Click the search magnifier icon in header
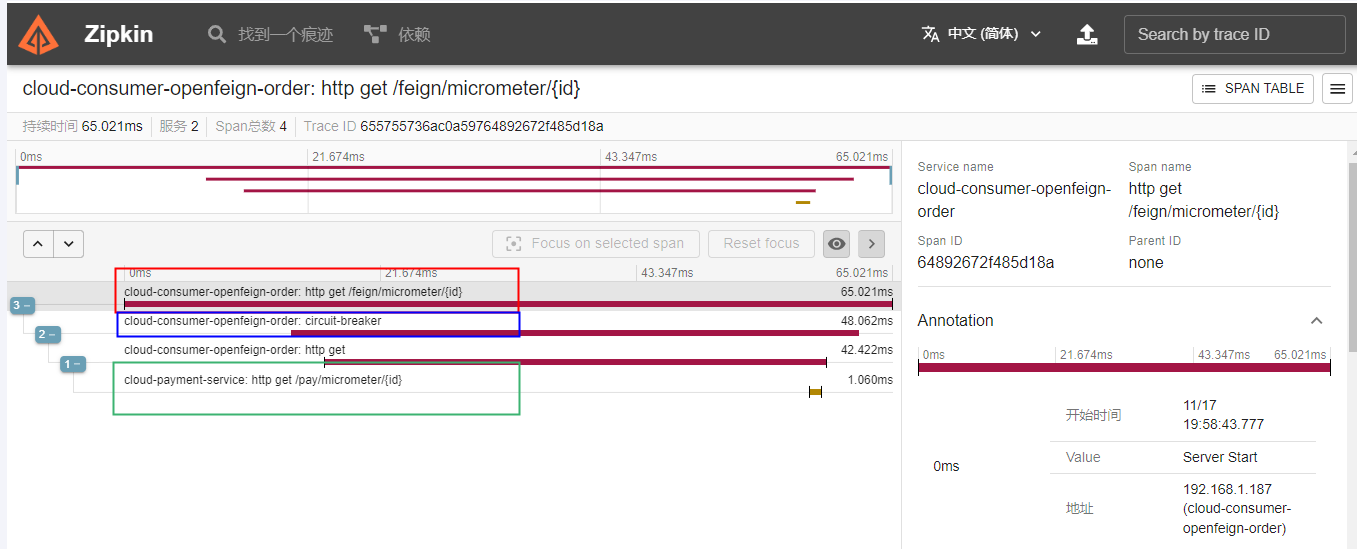 point(217,34)
